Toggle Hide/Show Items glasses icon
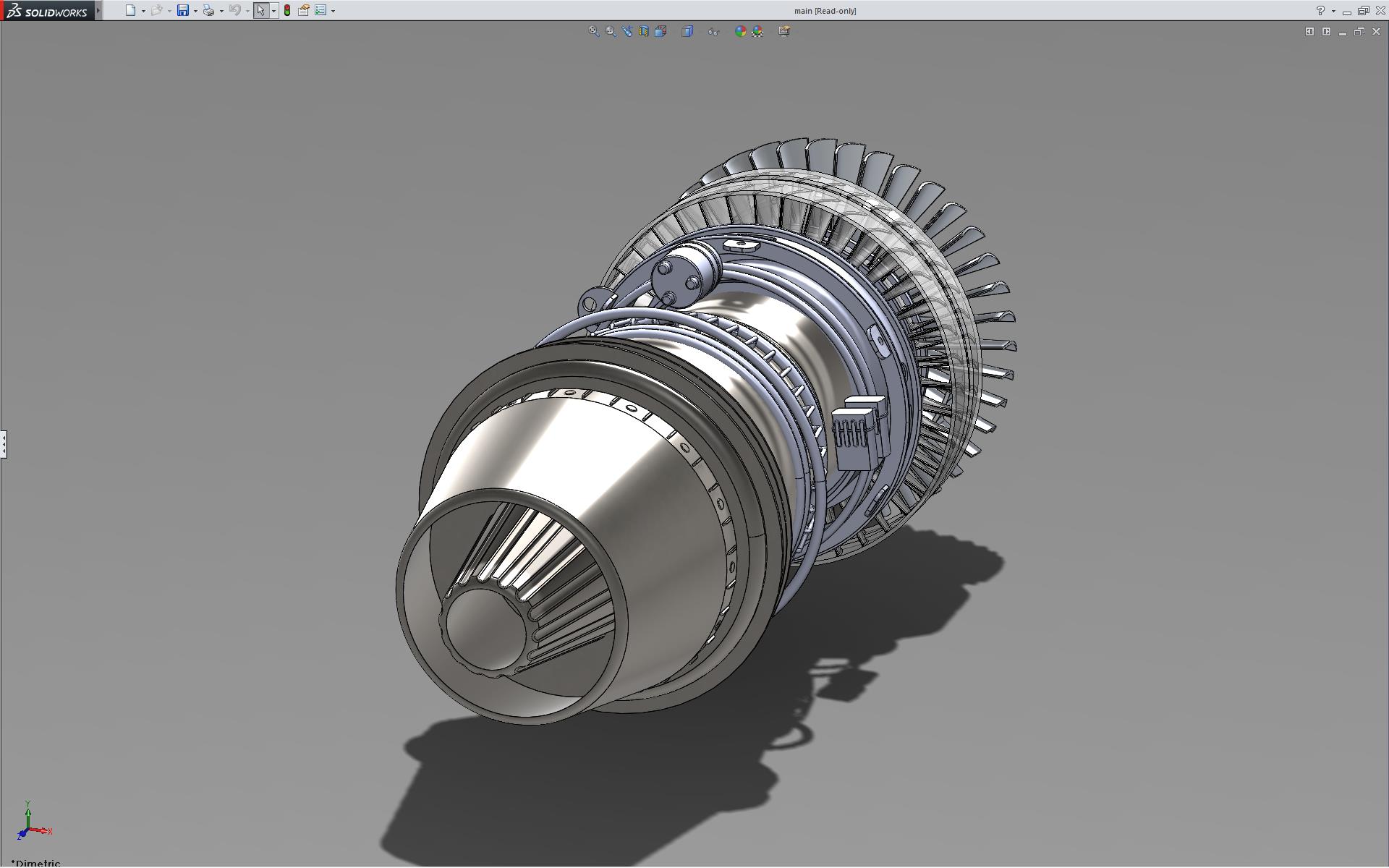Image resolution: width=1389 pixels, height=868 pixels. click(x=713, y=31)
